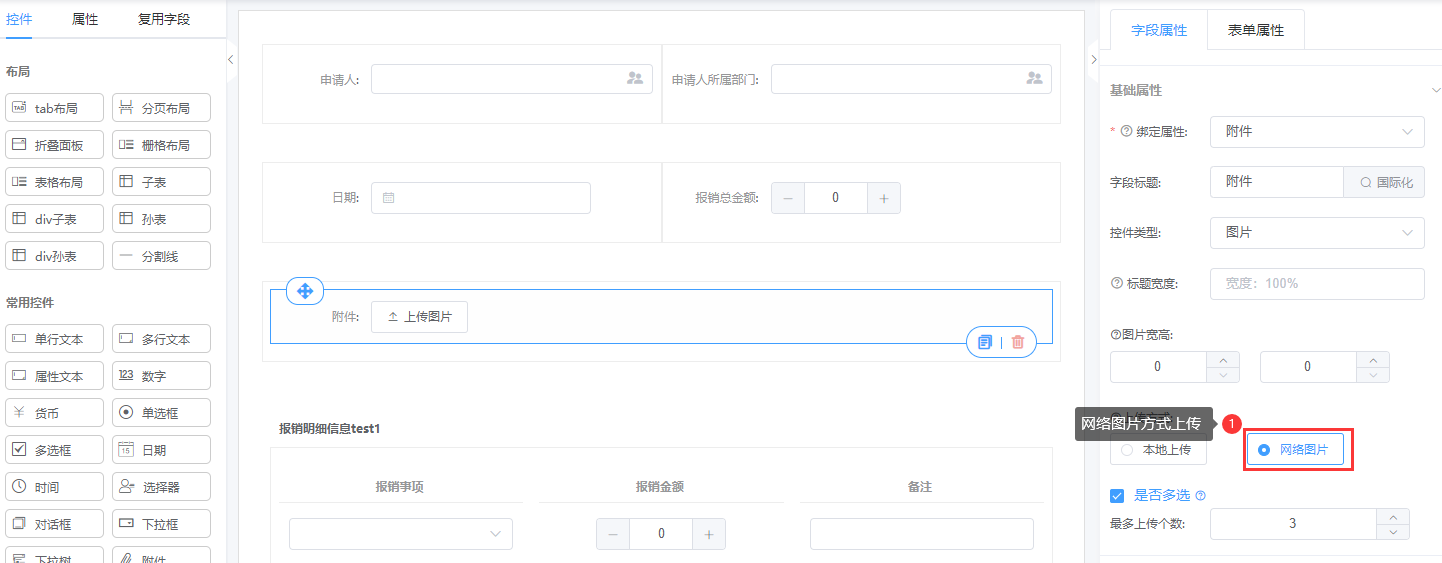Open user picker icon in 申请人所属部门 field
The height and width of the screenshot is (563, 1442).
pos(1034,78)
